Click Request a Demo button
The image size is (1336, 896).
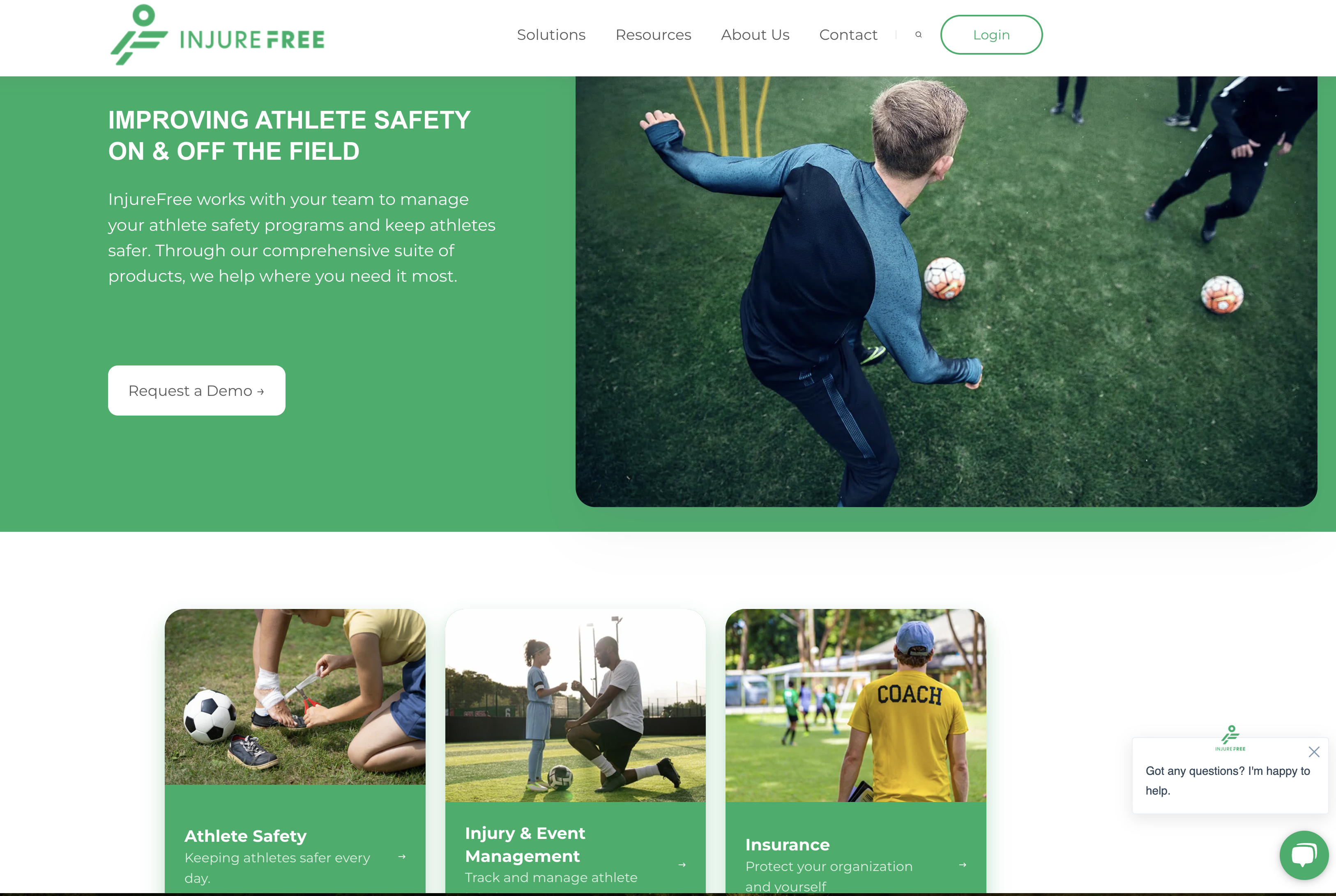tap(197, 390)
